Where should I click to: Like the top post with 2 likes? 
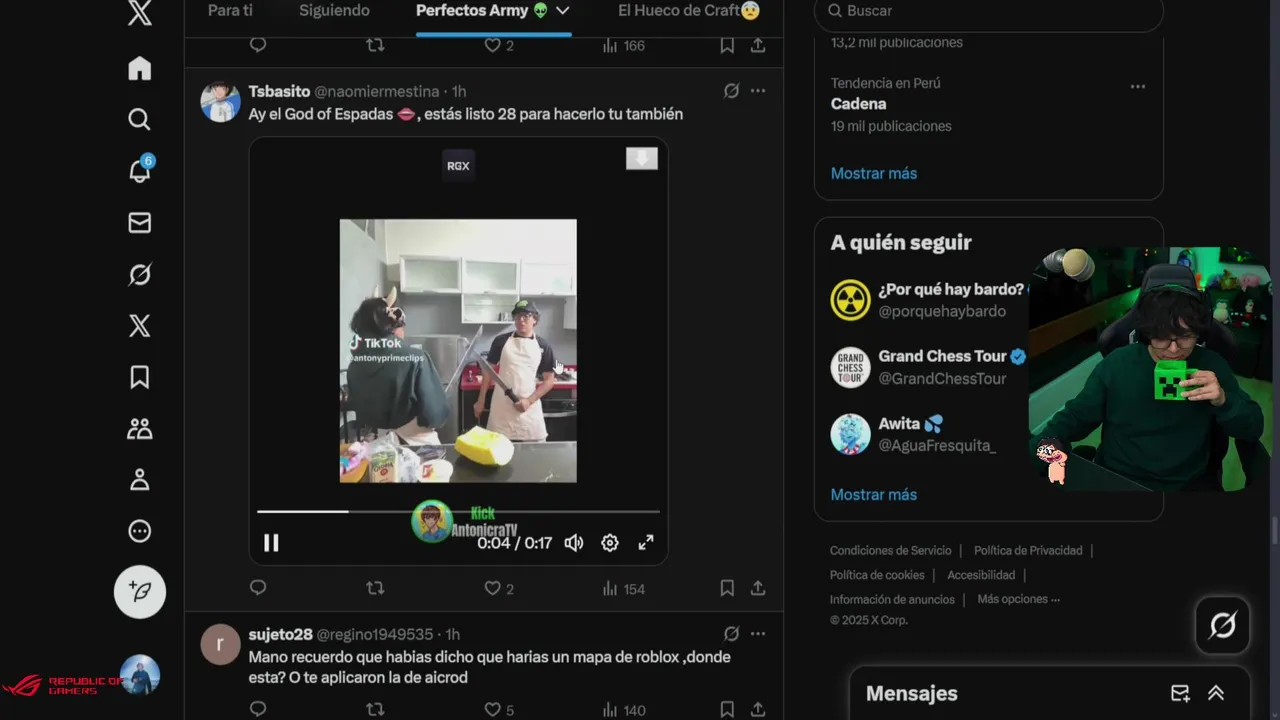click(x=498, y=46)
